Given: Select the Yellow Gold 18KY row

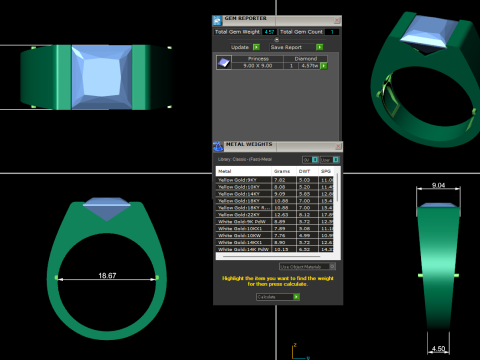Looking at the screenshot, I should (275, 201).
